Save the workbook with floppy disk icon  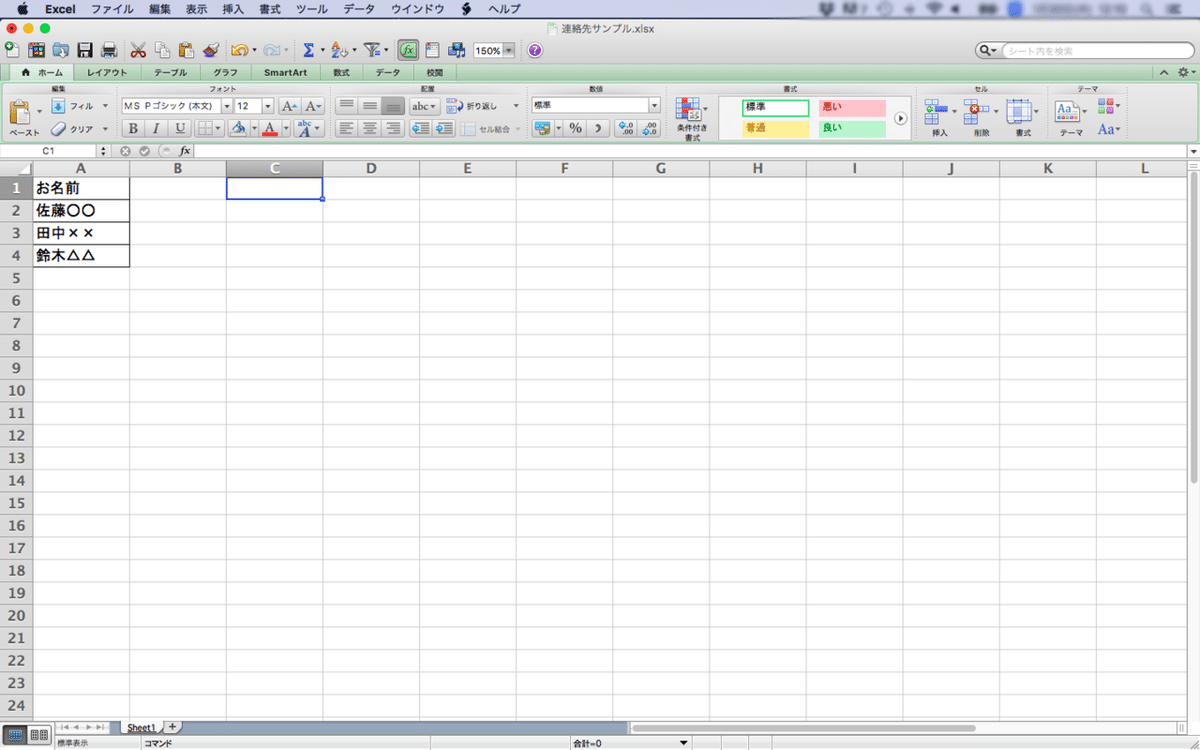tap(85, 50)
